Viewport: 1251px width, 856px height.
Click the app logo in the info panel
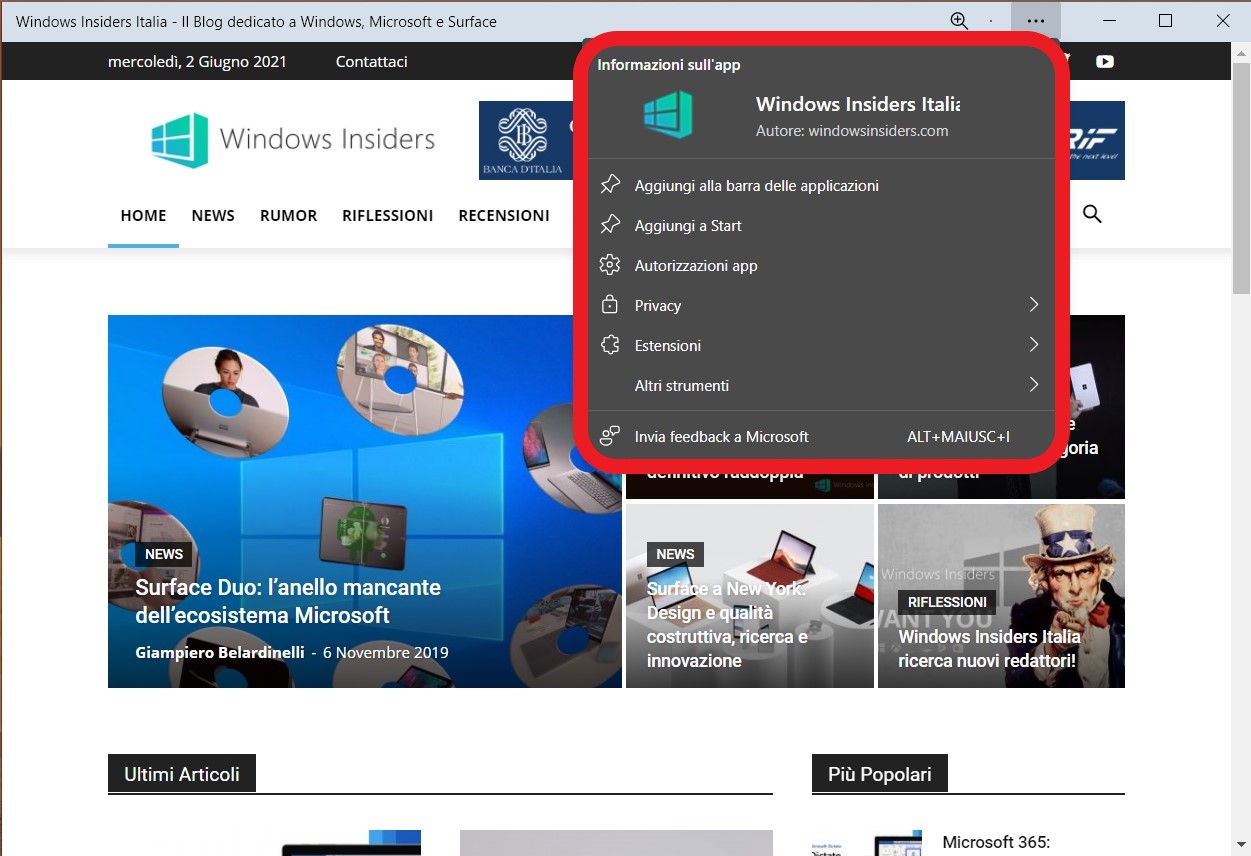(668, 115)
